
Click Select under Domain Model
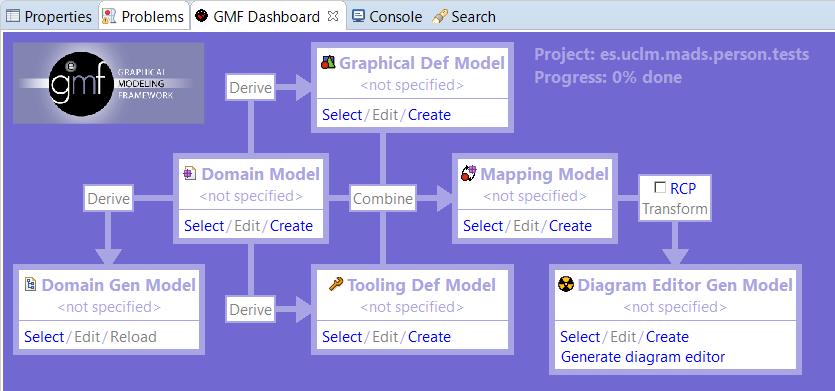(204, 226)
